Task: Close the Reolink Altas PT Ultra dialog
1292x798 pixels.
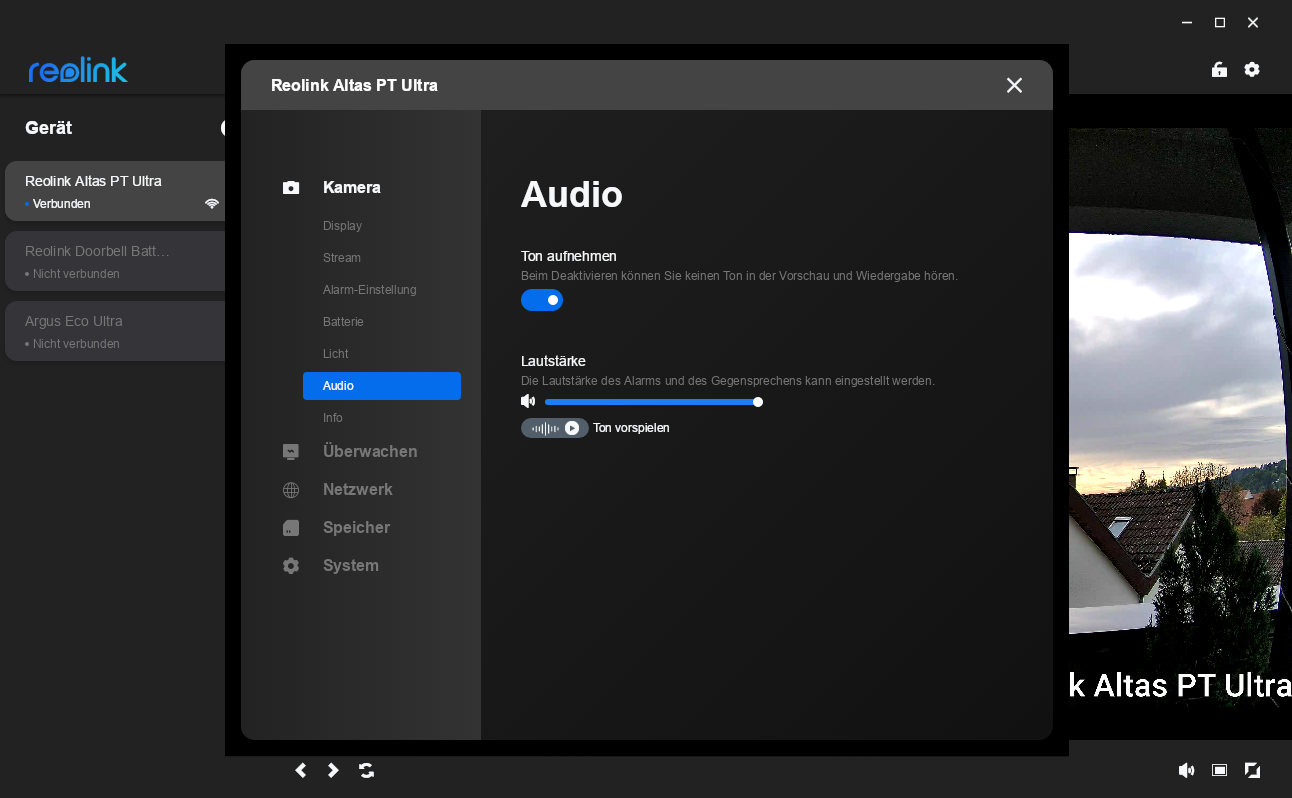Action: tap(1014, 86)
